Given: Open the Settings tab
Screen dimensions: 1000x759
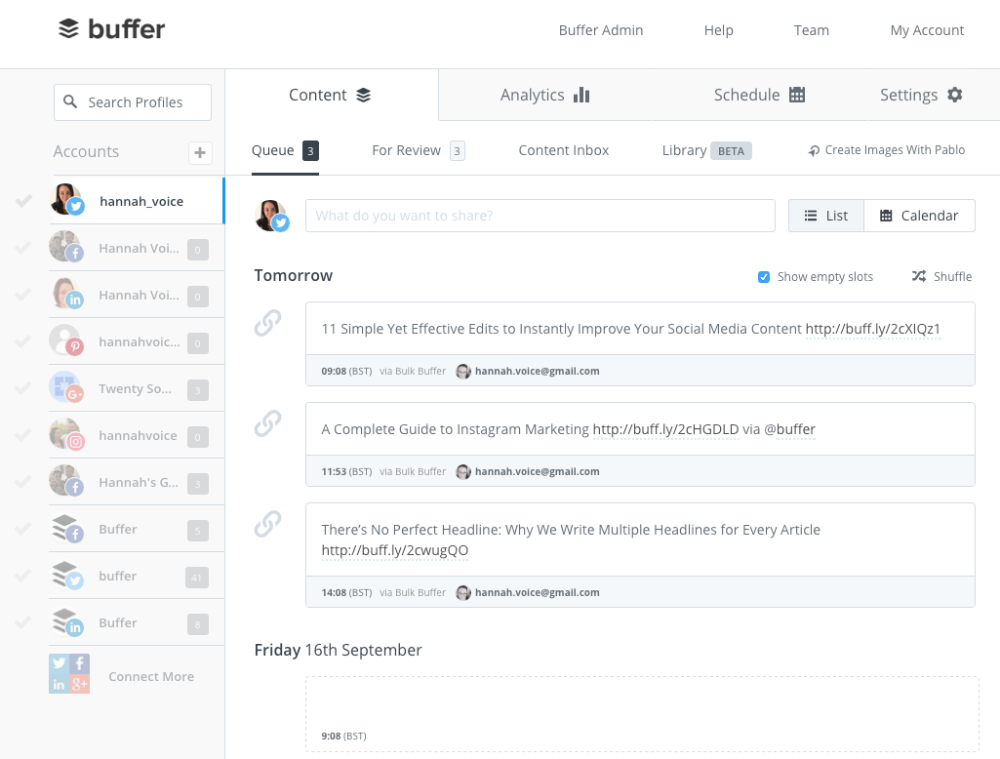Looking at the screenshot, I should [x=921, y=95].
